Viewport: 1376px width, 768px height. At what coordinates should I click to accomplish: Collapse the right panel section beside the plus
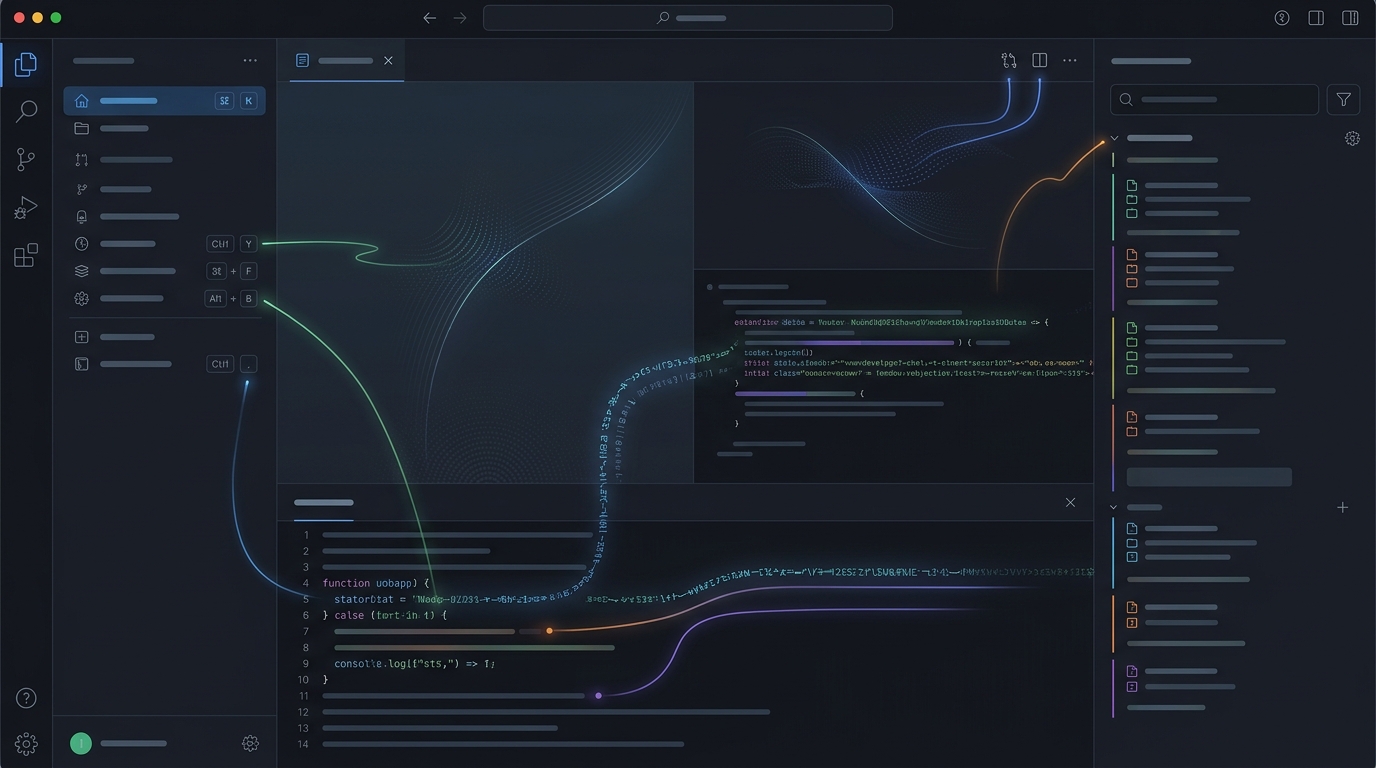click(x=1114, y=507)
